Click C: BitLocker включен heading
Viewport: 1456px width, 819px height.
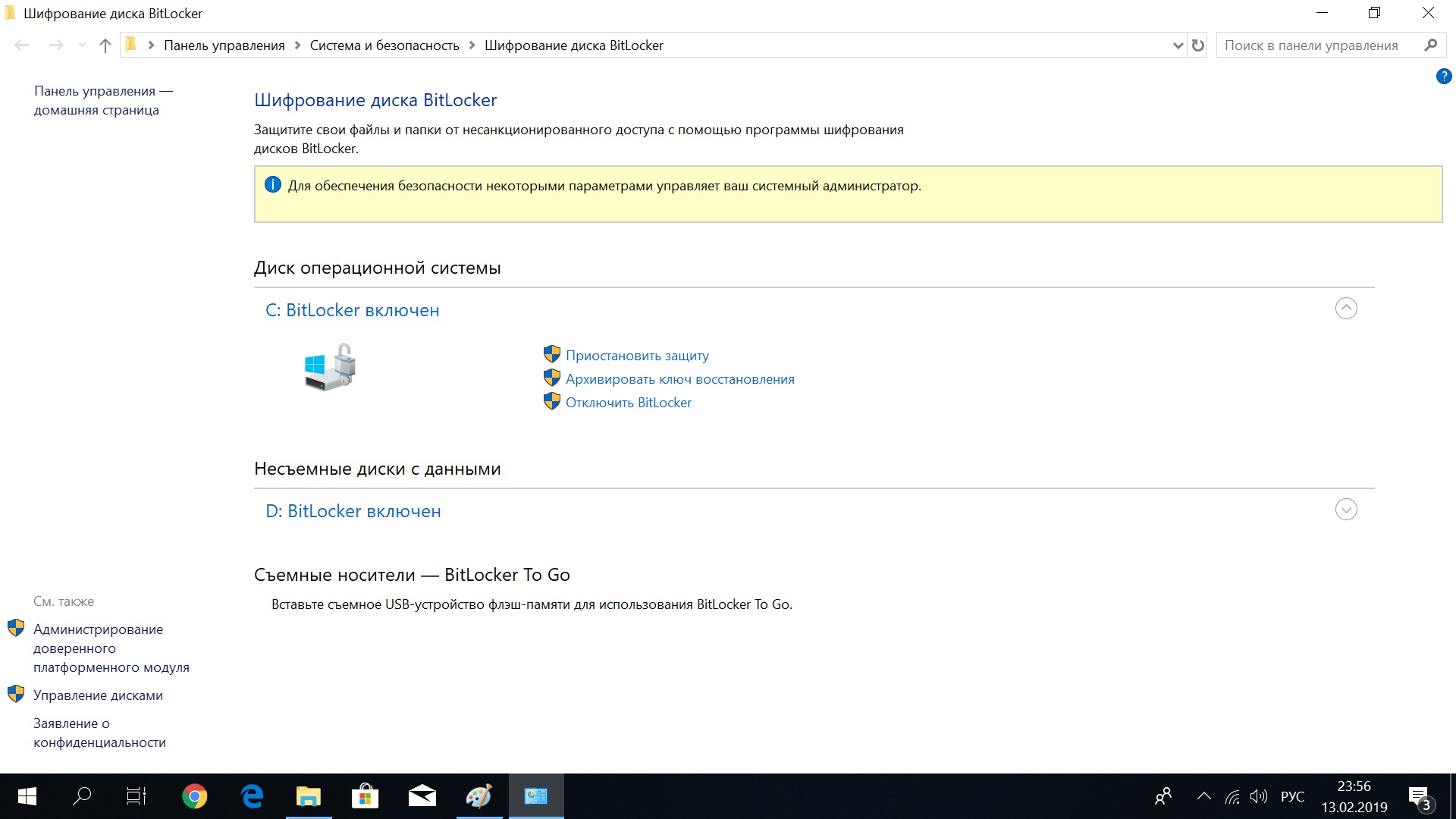pyautogui.click(x=353, y=310)
